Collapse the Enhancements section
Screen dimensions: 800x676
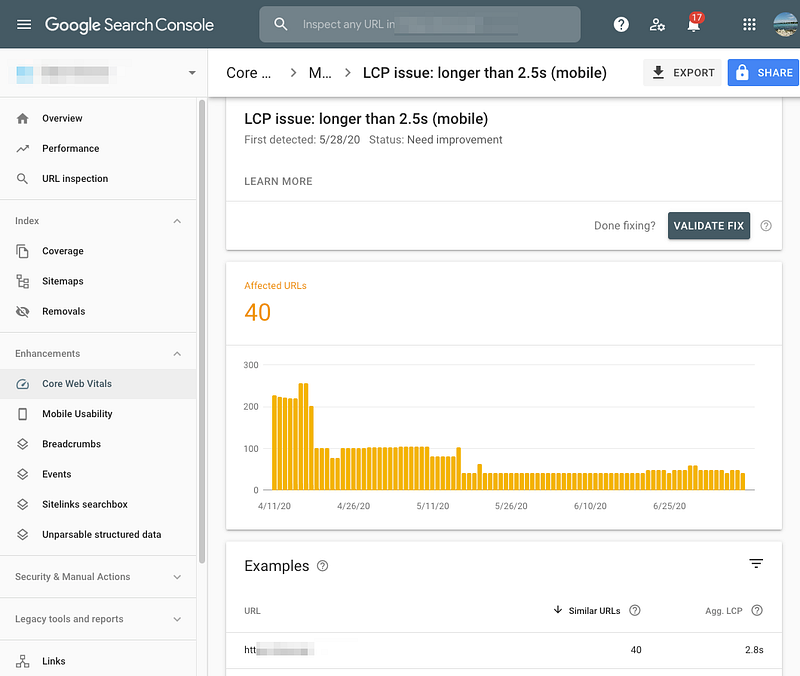pos(178,354)
